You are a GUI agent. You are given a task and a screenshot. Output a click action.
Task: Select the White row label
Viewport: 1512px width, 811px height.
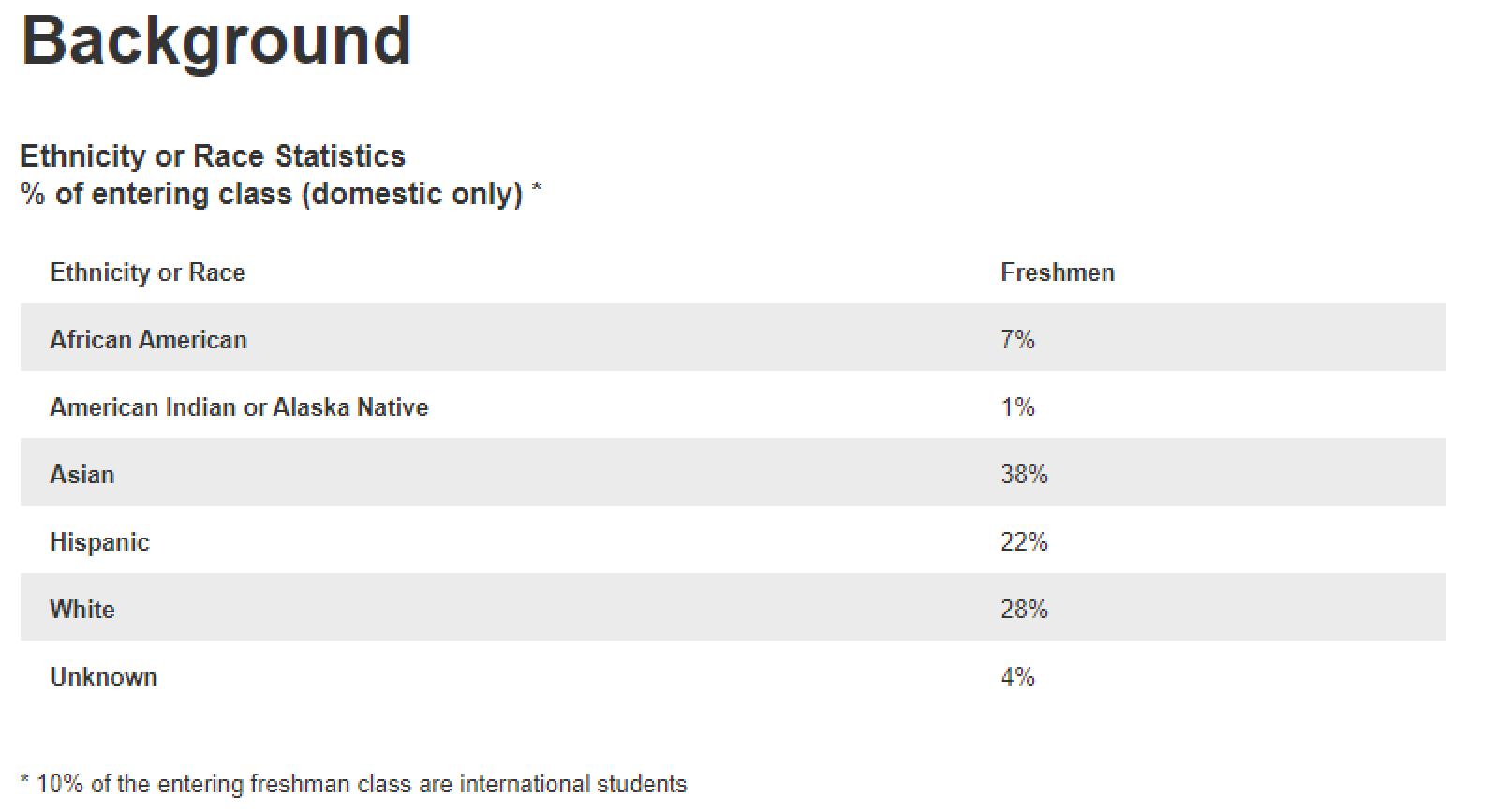point(82,610)
